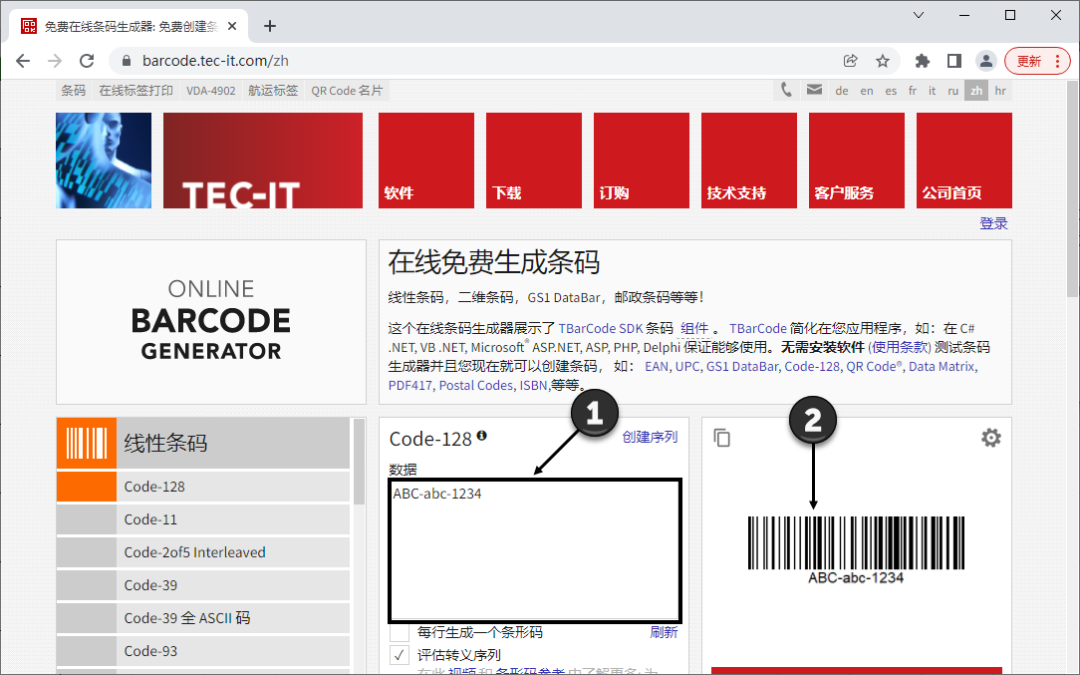Screen dimensions: 1080x675
Task: Toggle the browser side panel icon
Action: tap(954, 61)
